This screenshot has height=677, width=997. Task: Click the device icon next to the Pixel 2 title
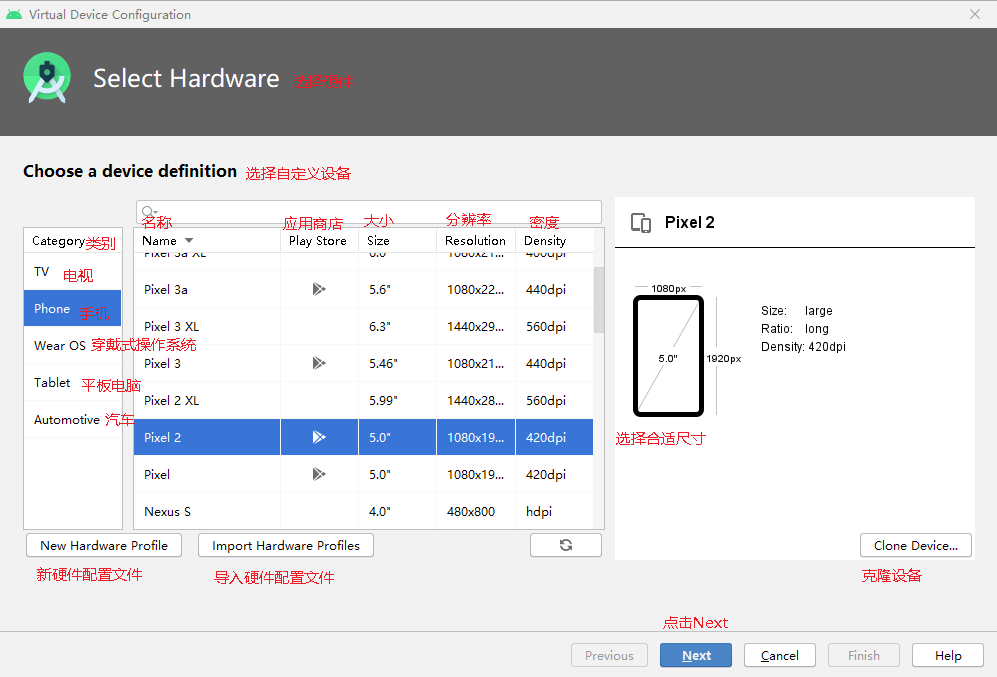641,222
